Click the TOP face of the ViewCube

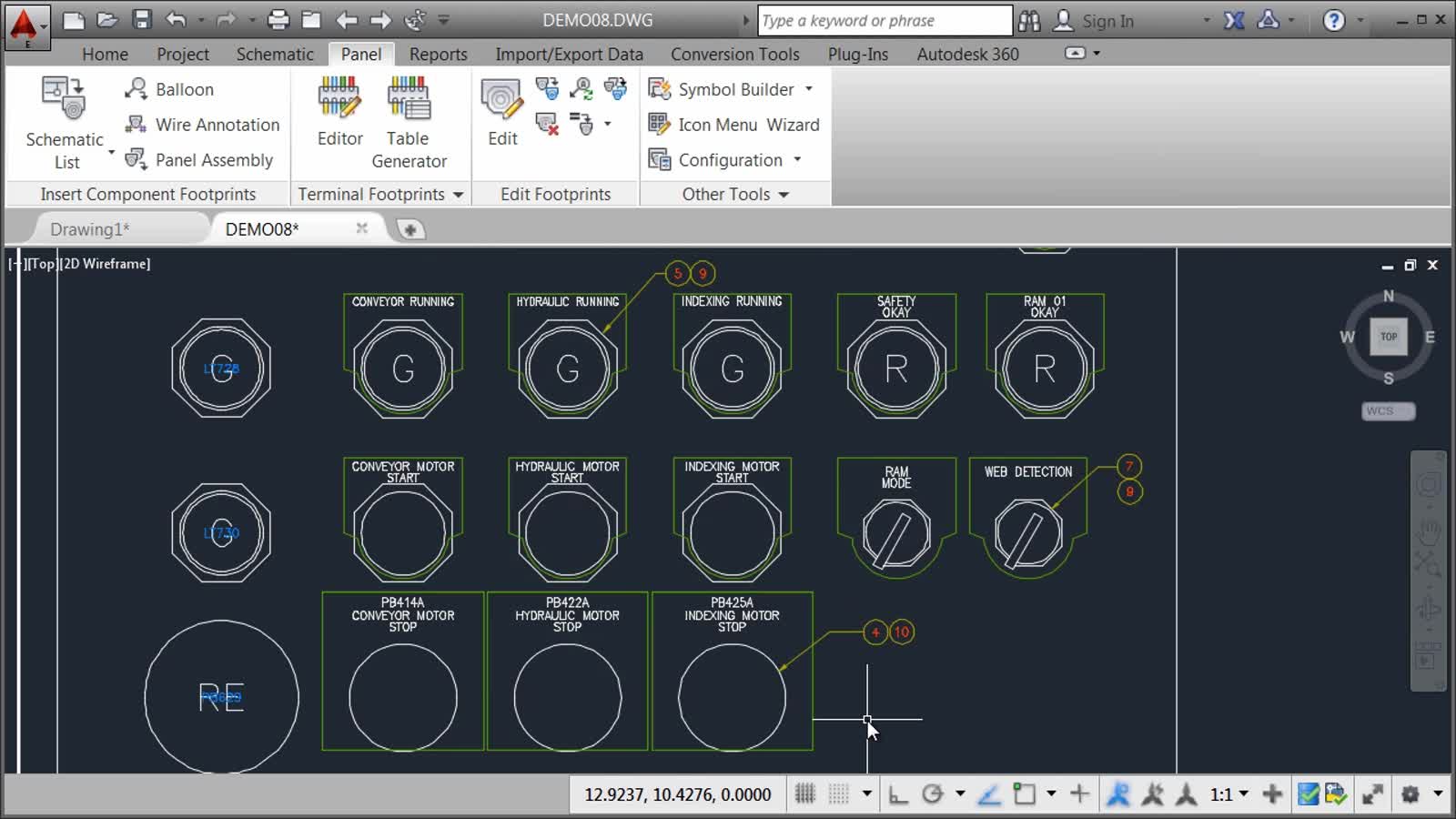[1388, 336]
